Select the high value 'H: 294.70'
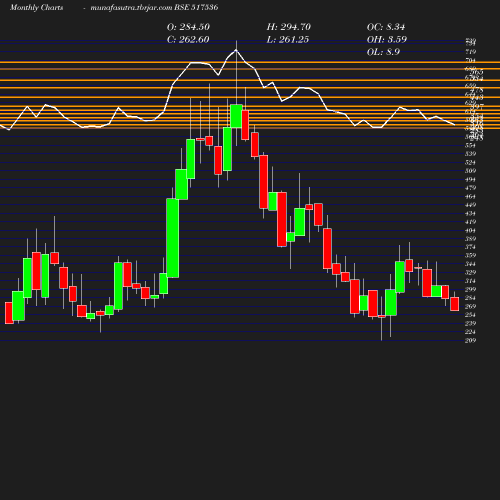This screenshot has width=500, height=500. (x=289, y=27)
